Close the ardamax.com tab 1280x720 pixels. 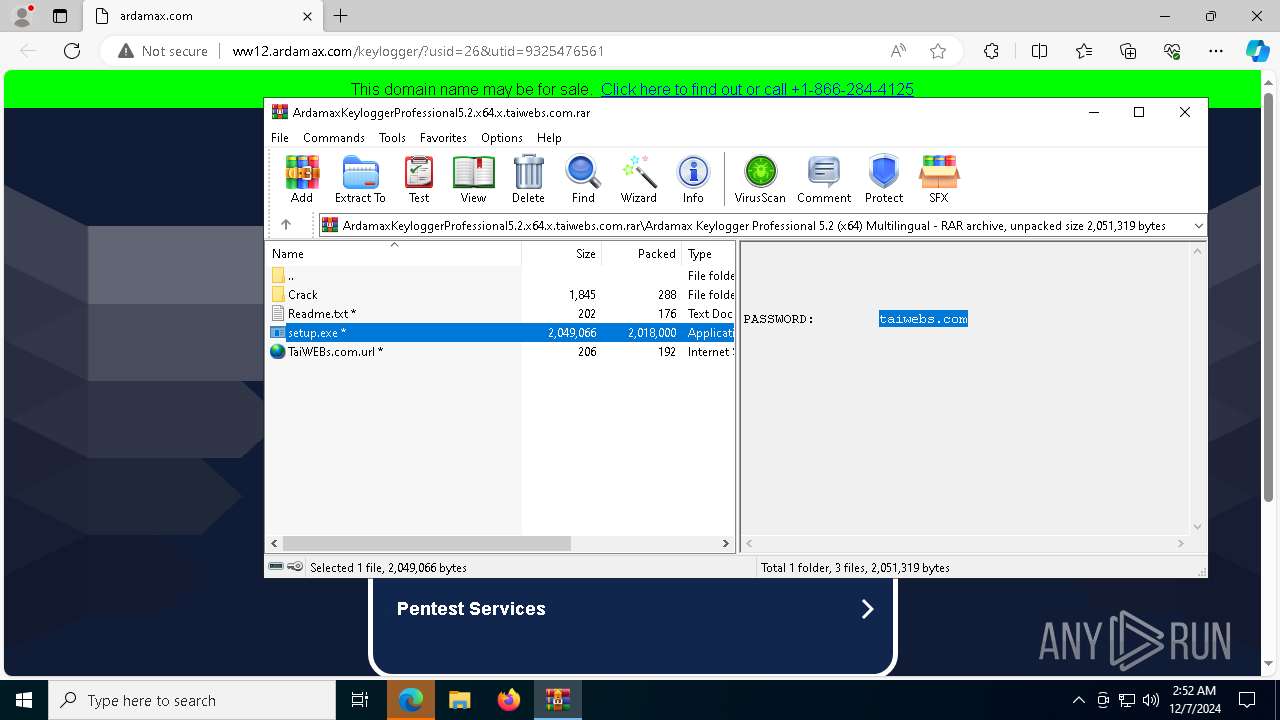coord(307,16)
